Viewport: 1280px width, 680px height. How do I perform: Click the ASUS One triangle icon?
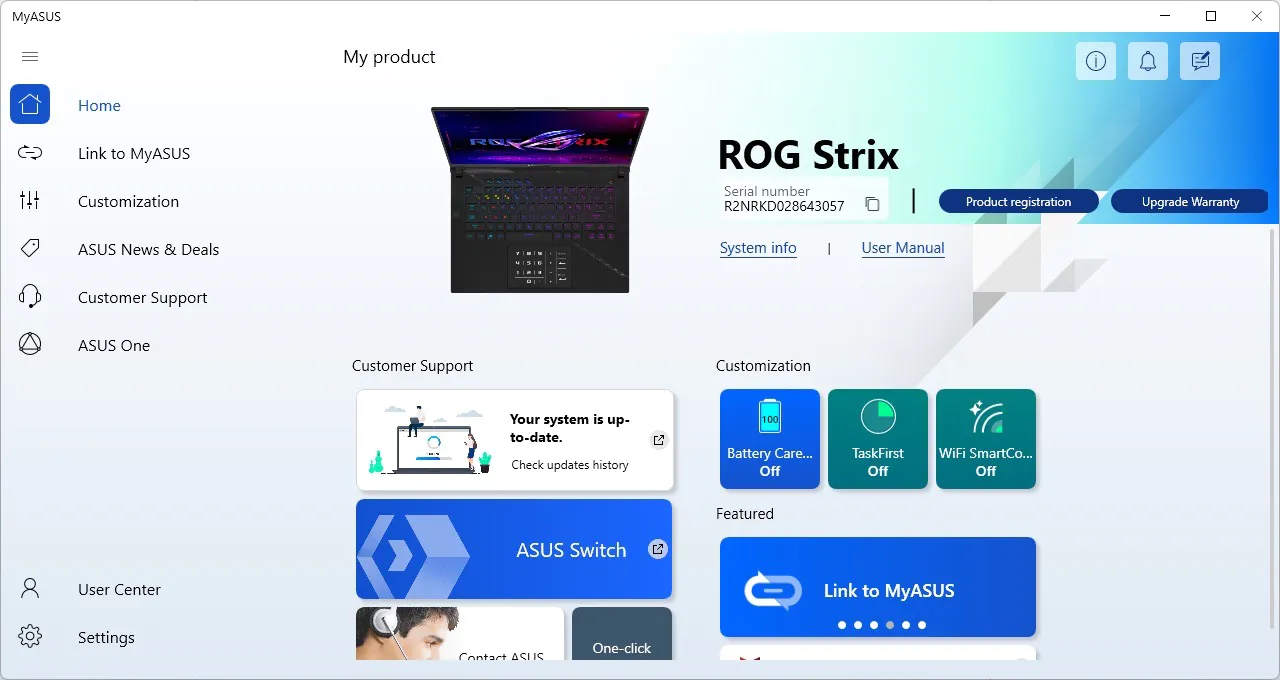point(30,344)
